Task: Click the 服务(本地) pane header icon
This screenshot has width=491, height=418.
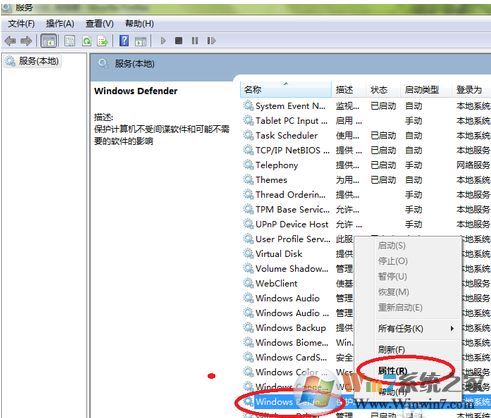Action: click(103, 64)
